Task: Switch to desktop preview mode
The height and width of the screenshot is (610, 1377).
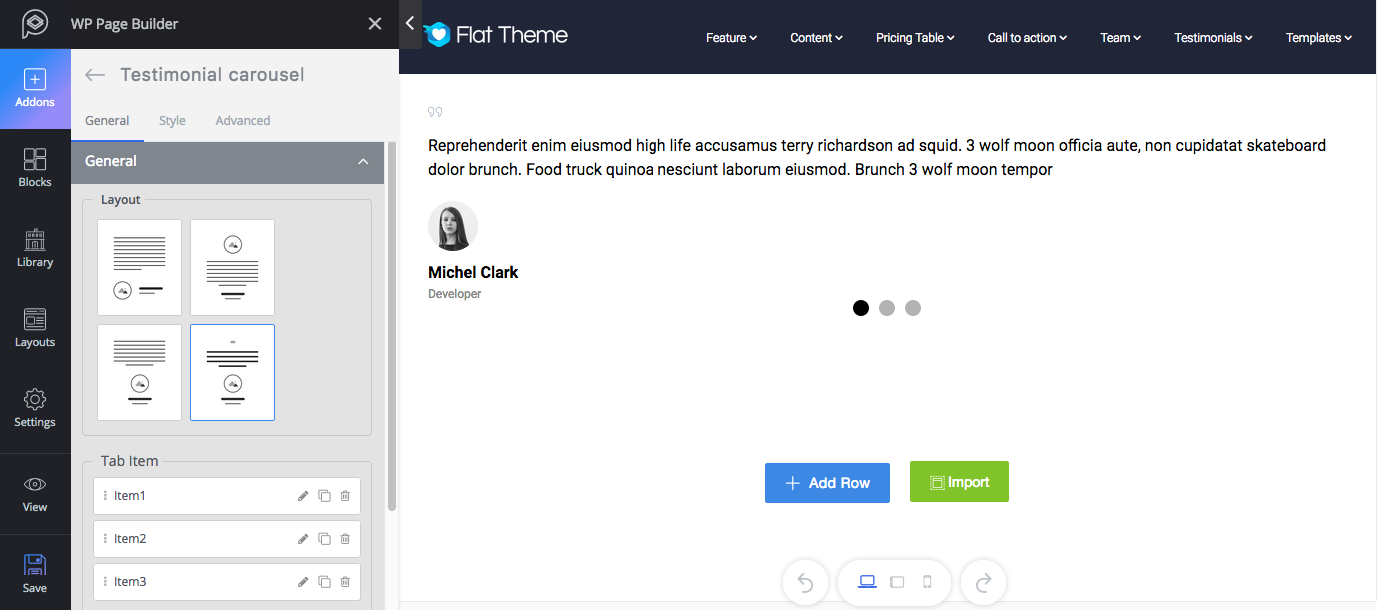Action: pos(867,582)
